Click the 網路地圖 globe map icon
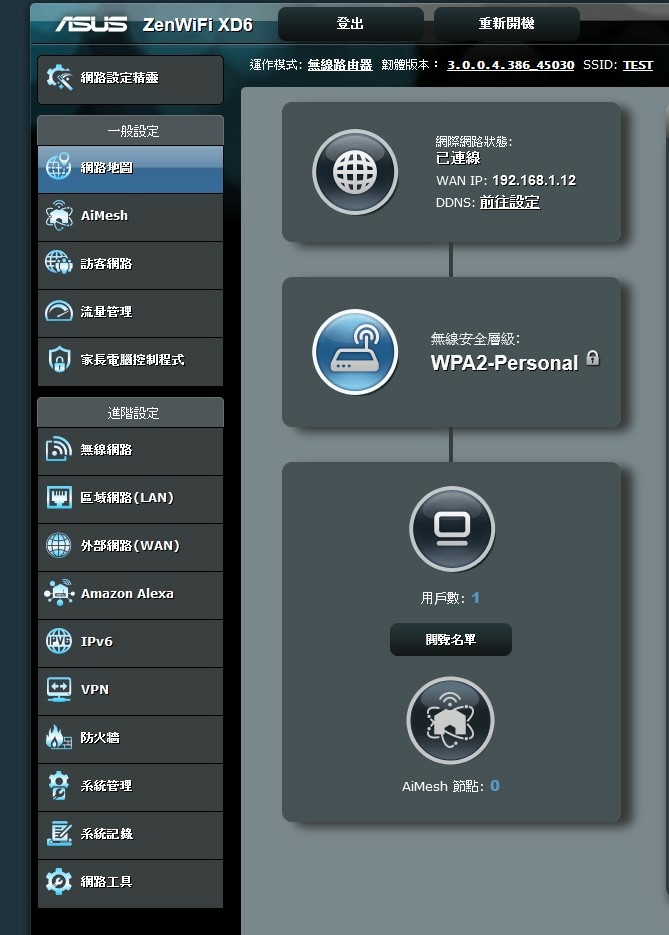This screenshot has height=935, width=669. [x=58, y=166]
